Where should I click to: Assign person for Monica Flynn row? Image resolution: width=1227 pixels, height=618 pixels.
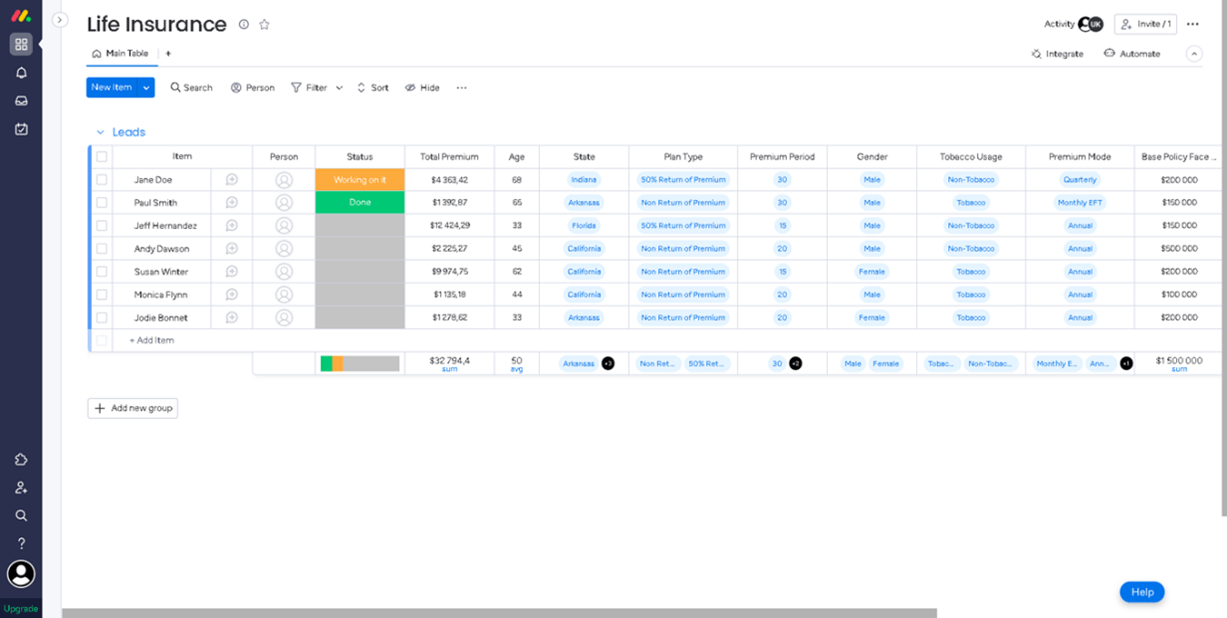tap(284, 295)
